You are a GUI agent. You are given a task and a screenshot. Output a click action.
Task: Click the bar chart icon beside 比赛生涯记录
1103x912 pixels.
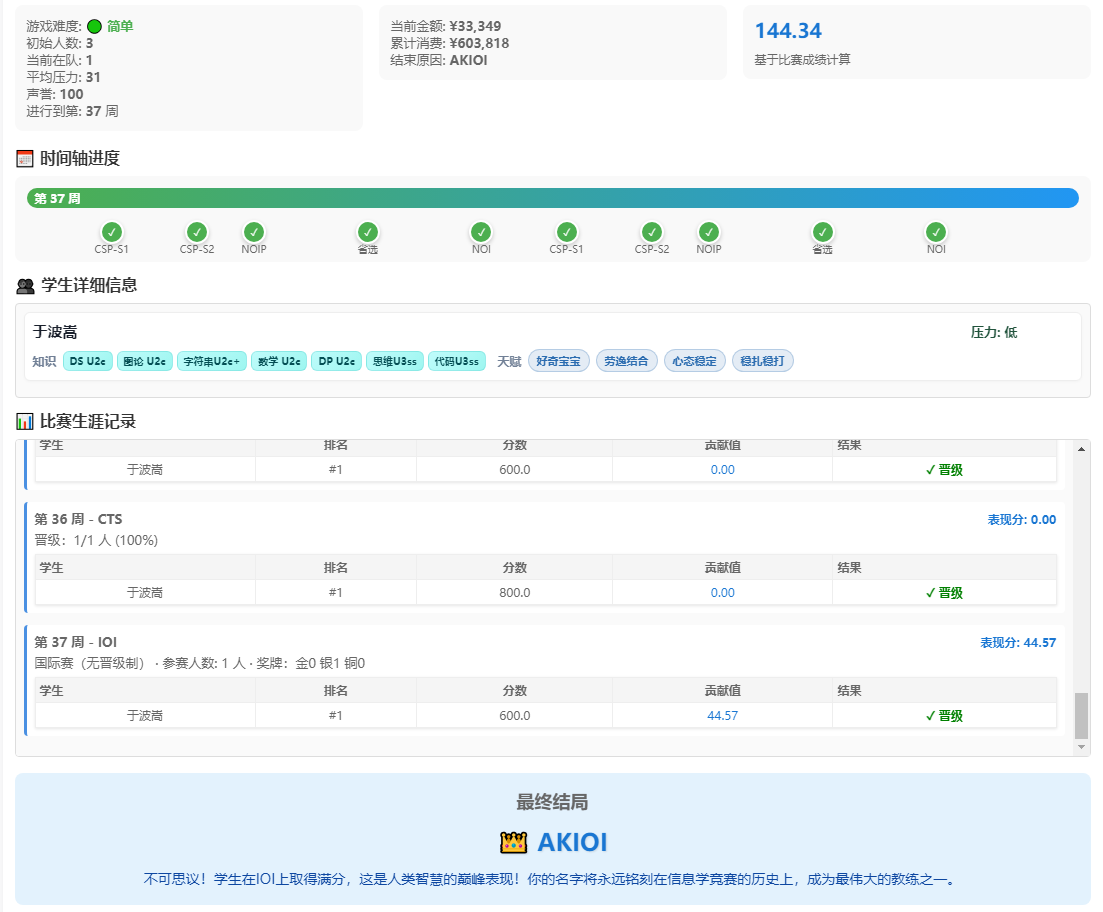25,422
